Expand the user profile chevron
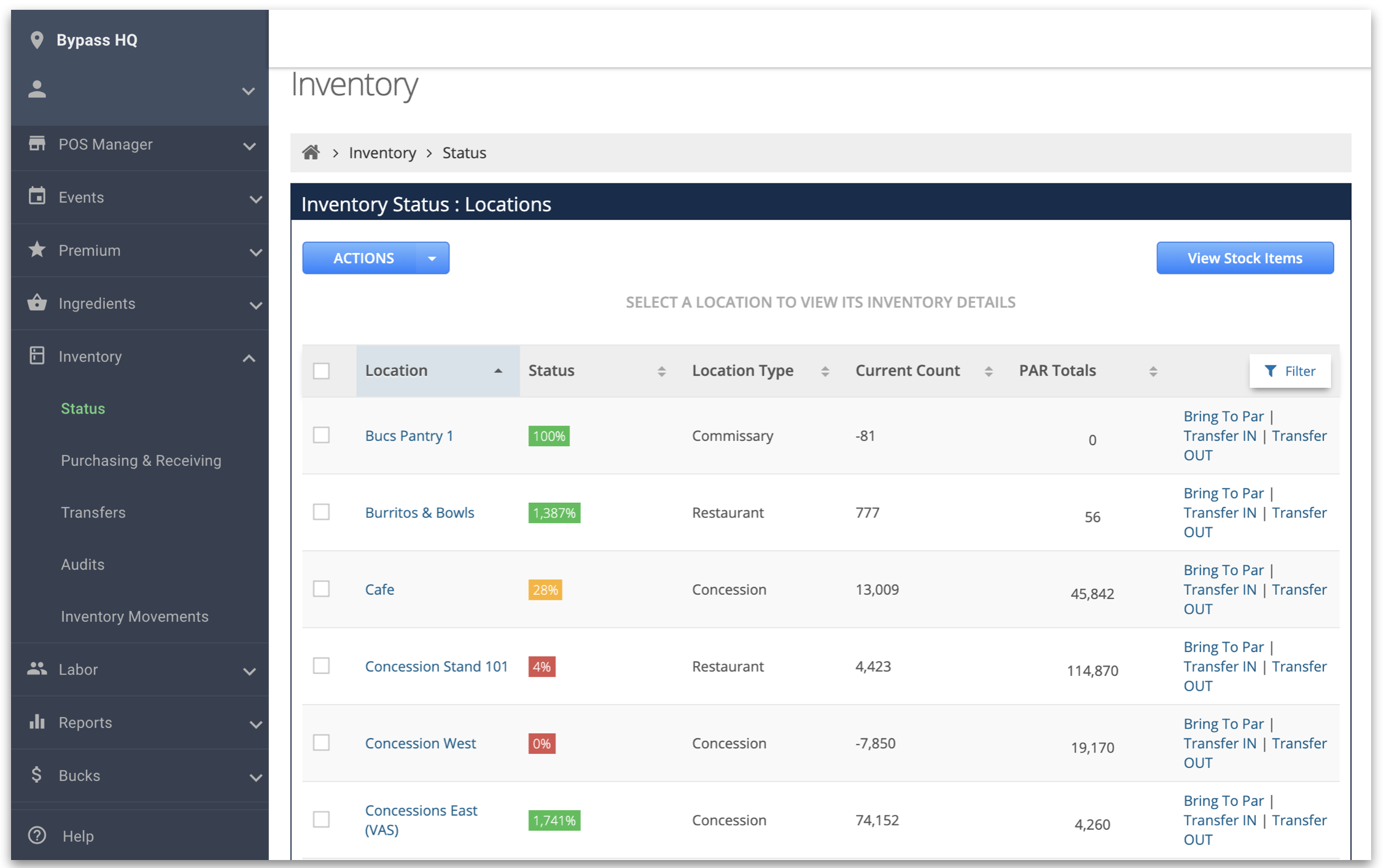Screen dimensions: 1384x868 click(x=248, y=91)
